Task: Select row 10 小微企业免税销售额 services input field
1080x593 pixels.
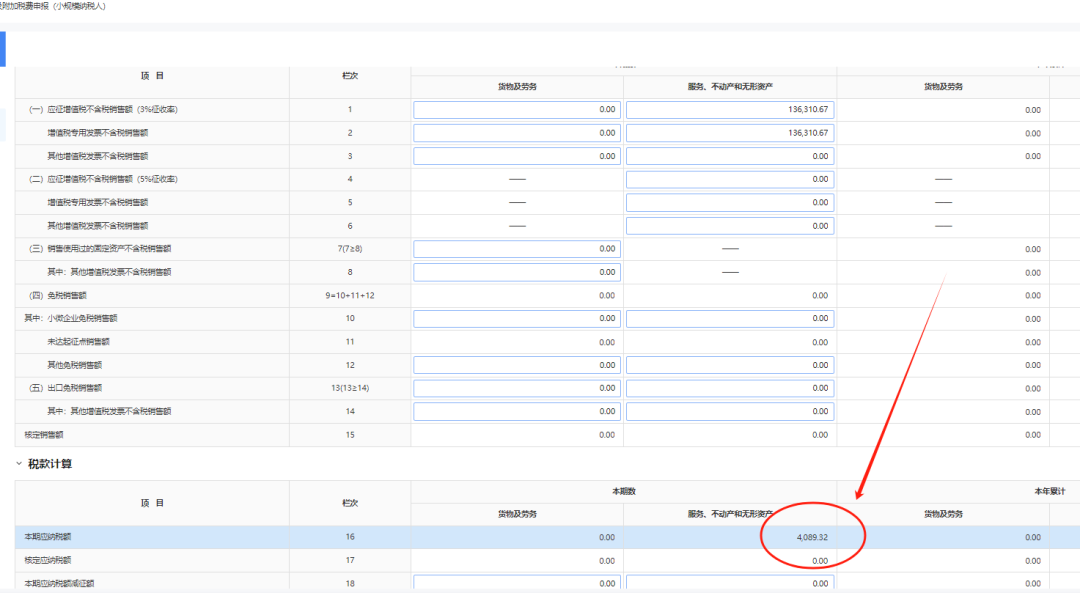Action: [x=729, y=319]
